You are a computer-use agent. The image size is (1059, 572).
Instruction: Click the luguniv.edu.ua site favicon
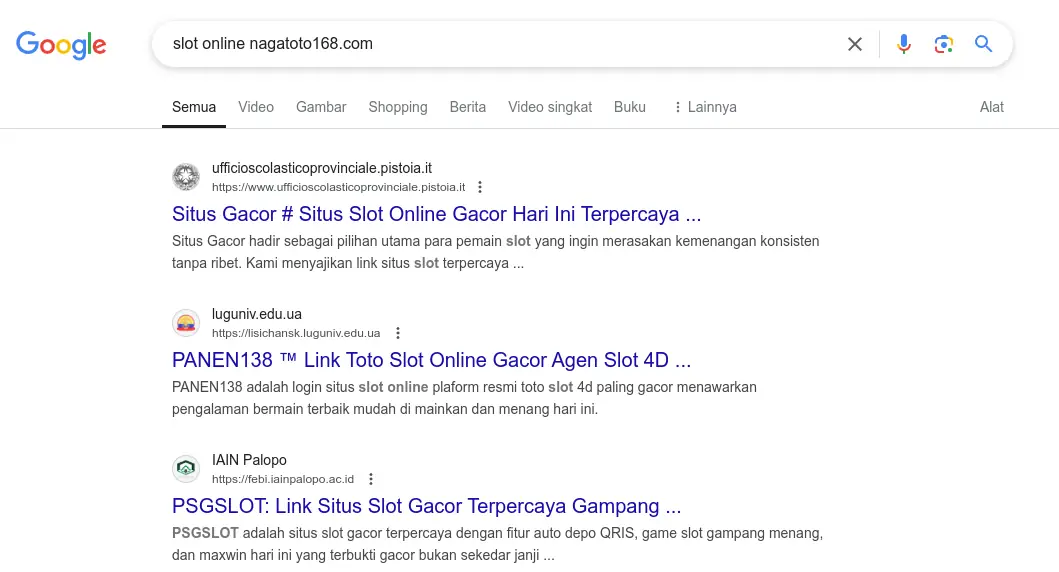[x=186, y=323]
